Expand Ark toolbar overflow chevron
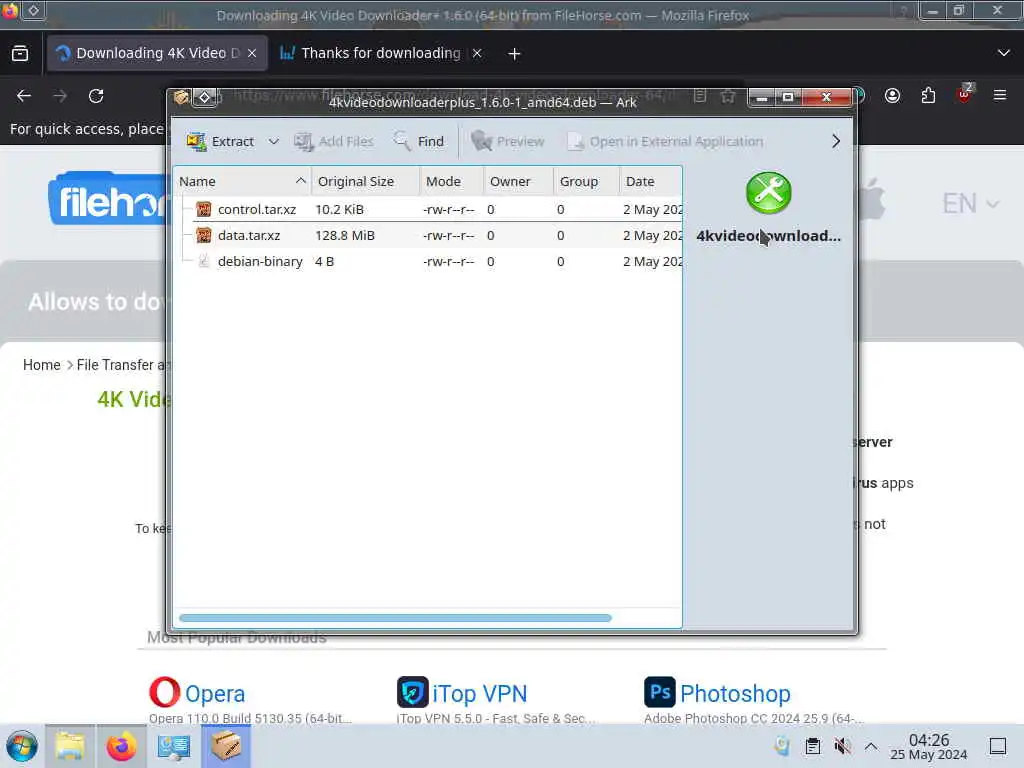The width and height of the screenshot is (1024, 768). coord(836,141)
